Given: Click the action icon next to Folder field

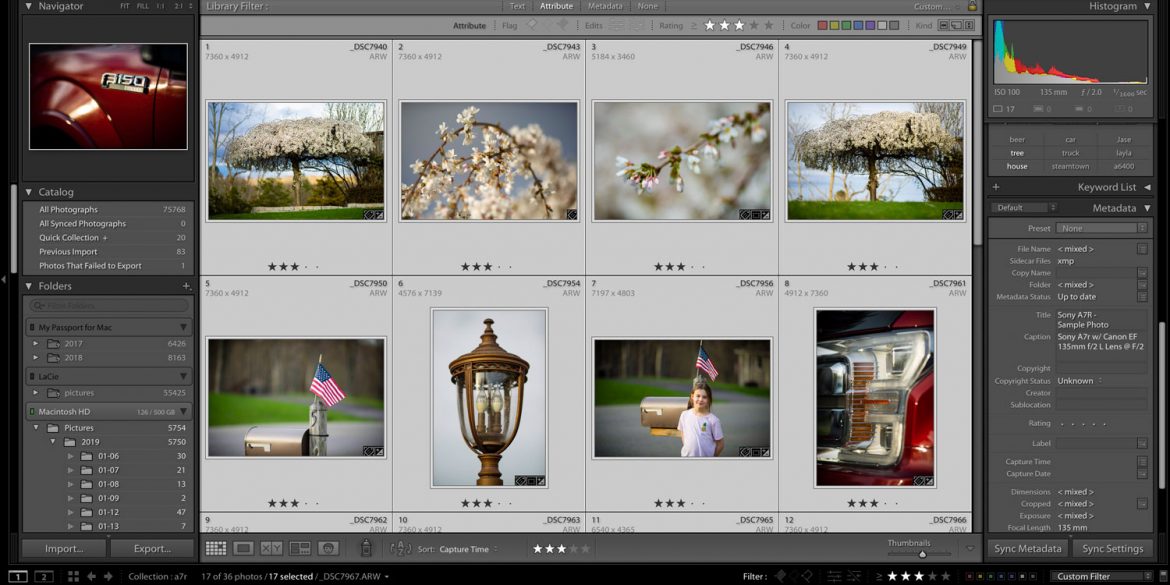Looking at the screenshot, I should tap(1142, 284).
